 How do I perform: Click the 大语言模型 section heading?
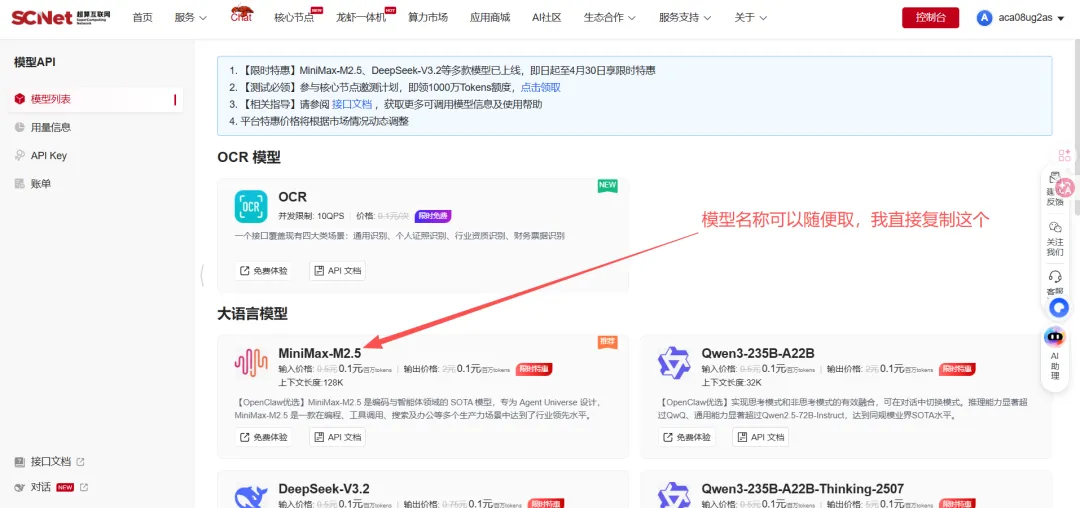pos(252,315)
